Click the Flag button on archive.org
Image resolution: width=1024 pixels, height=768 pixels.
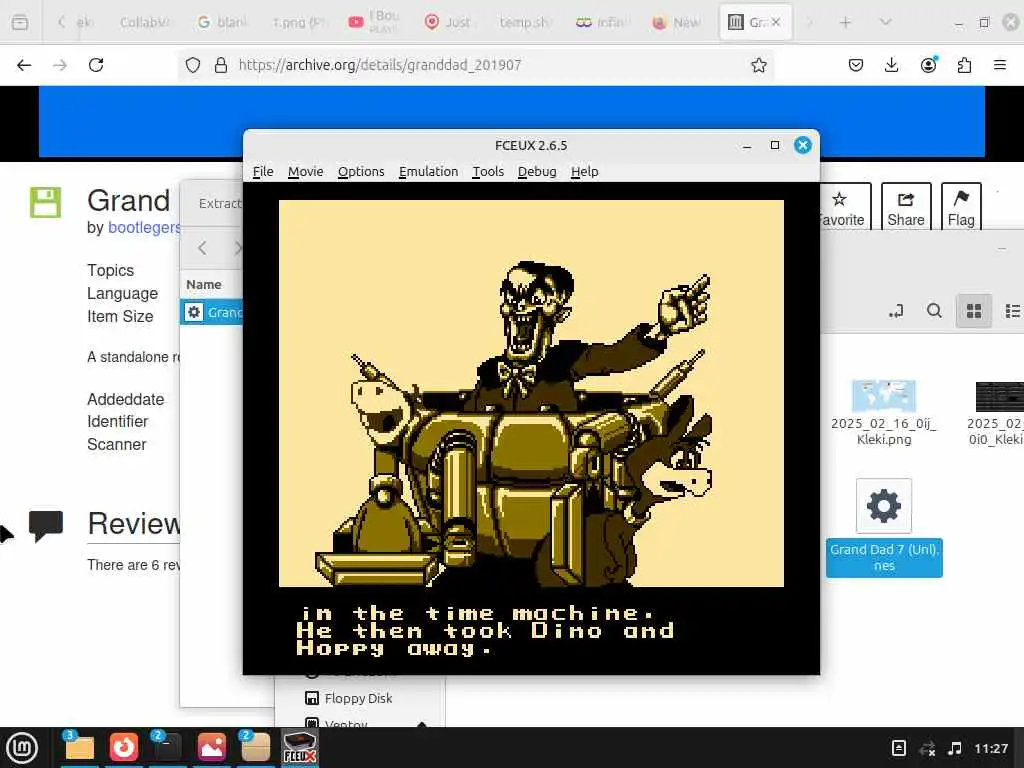[961, 207]
